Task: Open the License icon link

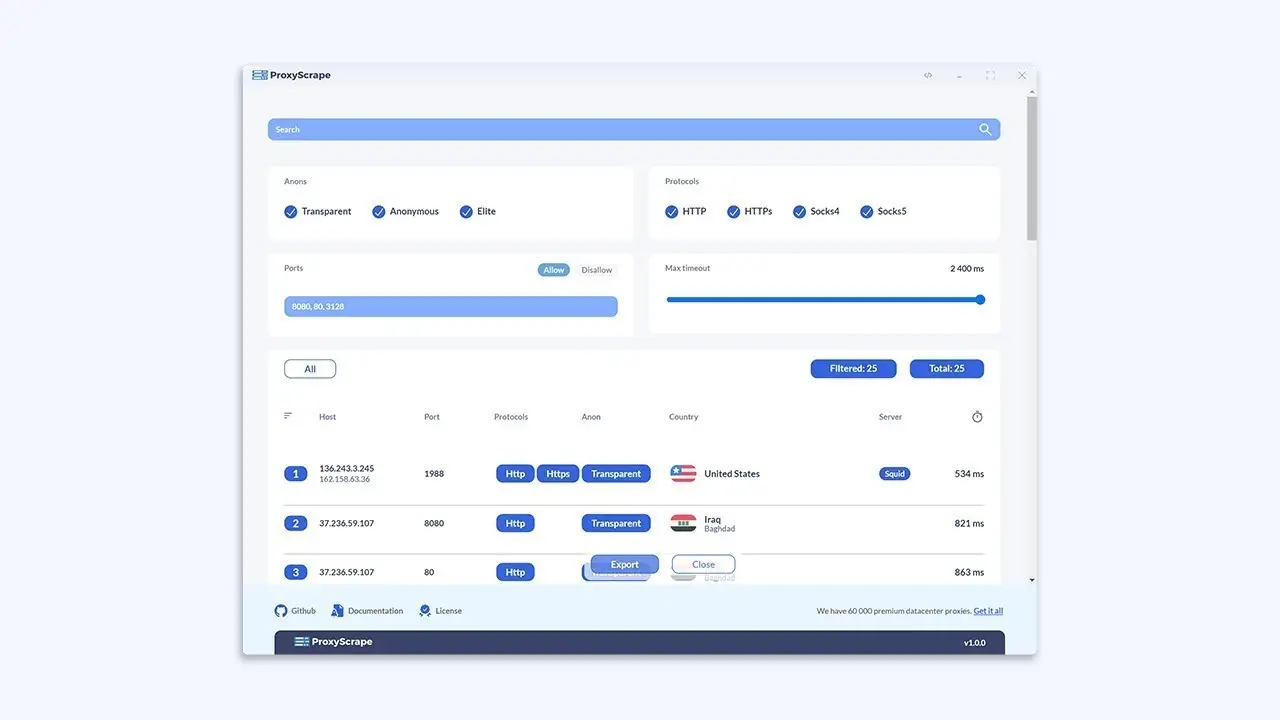Action: (425, 611)
